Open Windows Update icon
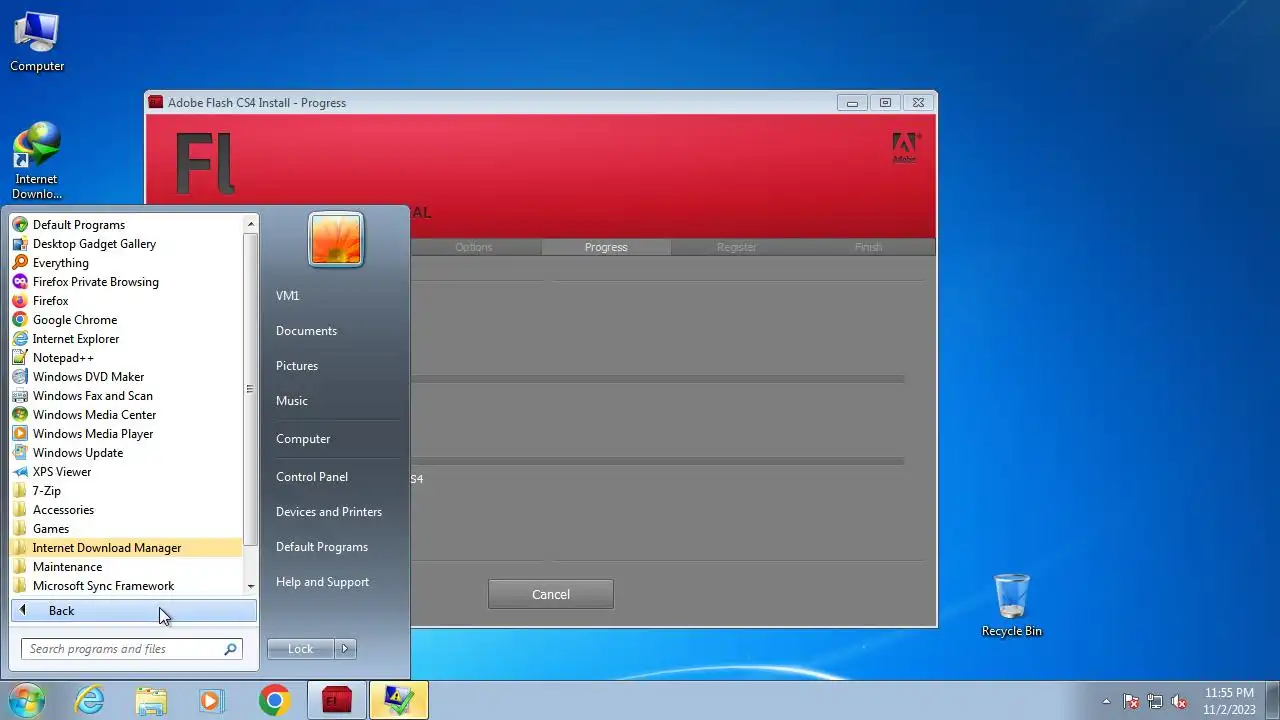 19,453
